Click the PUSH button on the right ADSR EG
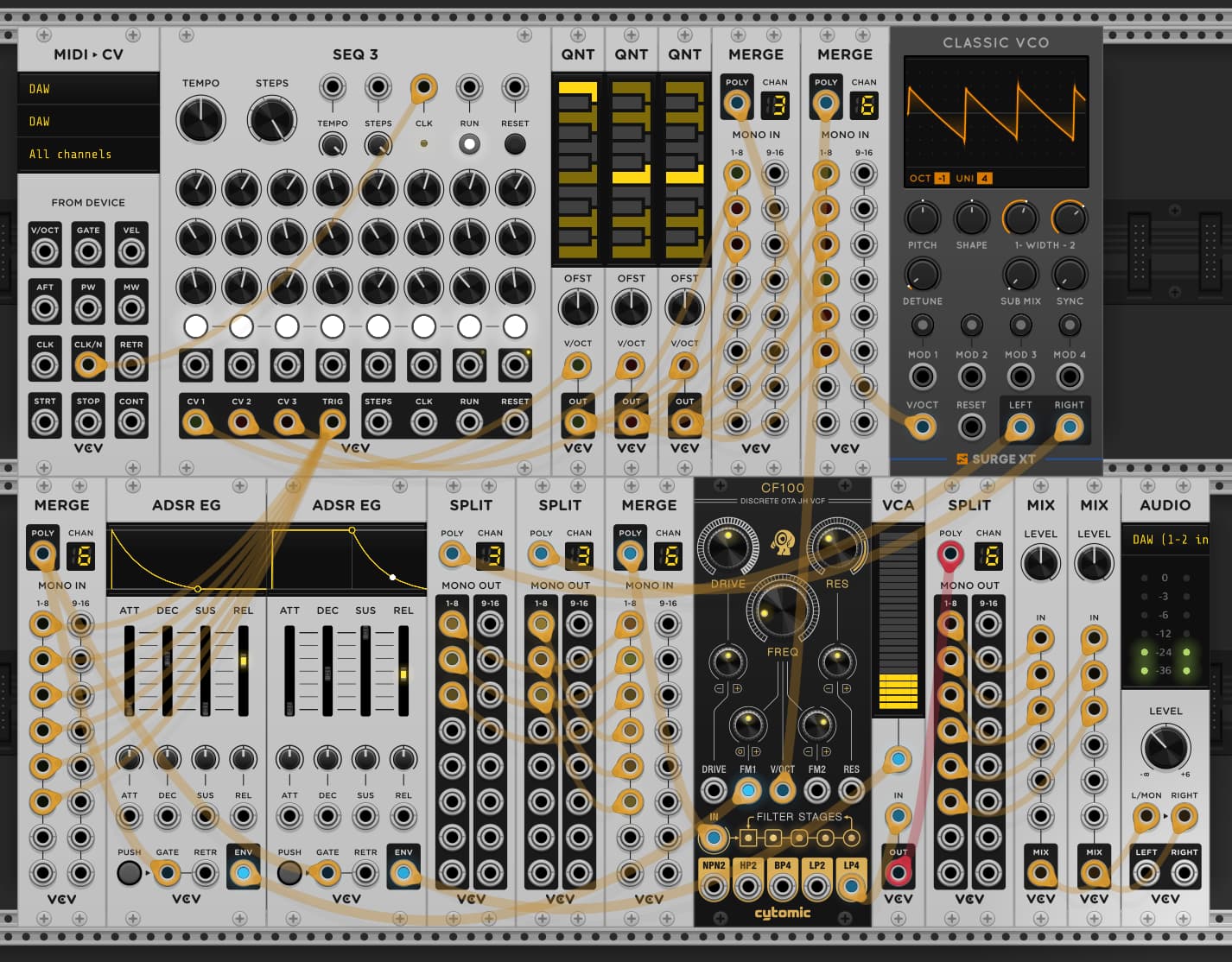The width and height of the screenshot is (1232, 962). [x=289, y=873]
